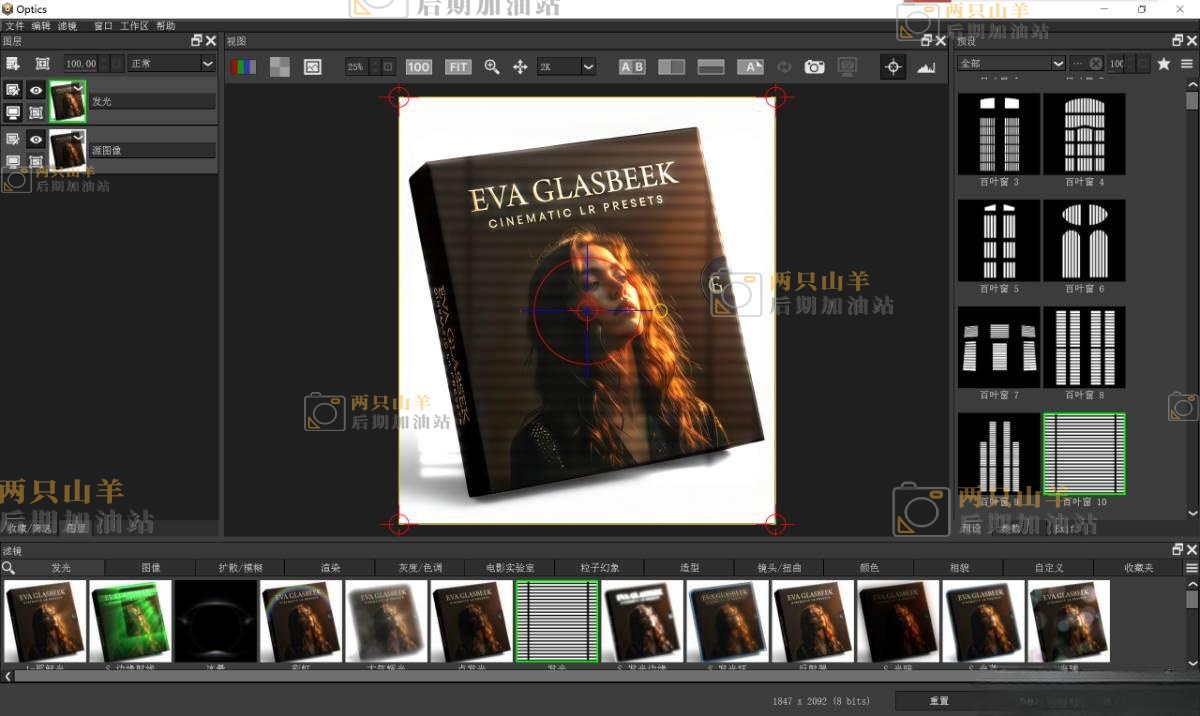Open the 滤镜 menu in menu bar

coord(67,26)
